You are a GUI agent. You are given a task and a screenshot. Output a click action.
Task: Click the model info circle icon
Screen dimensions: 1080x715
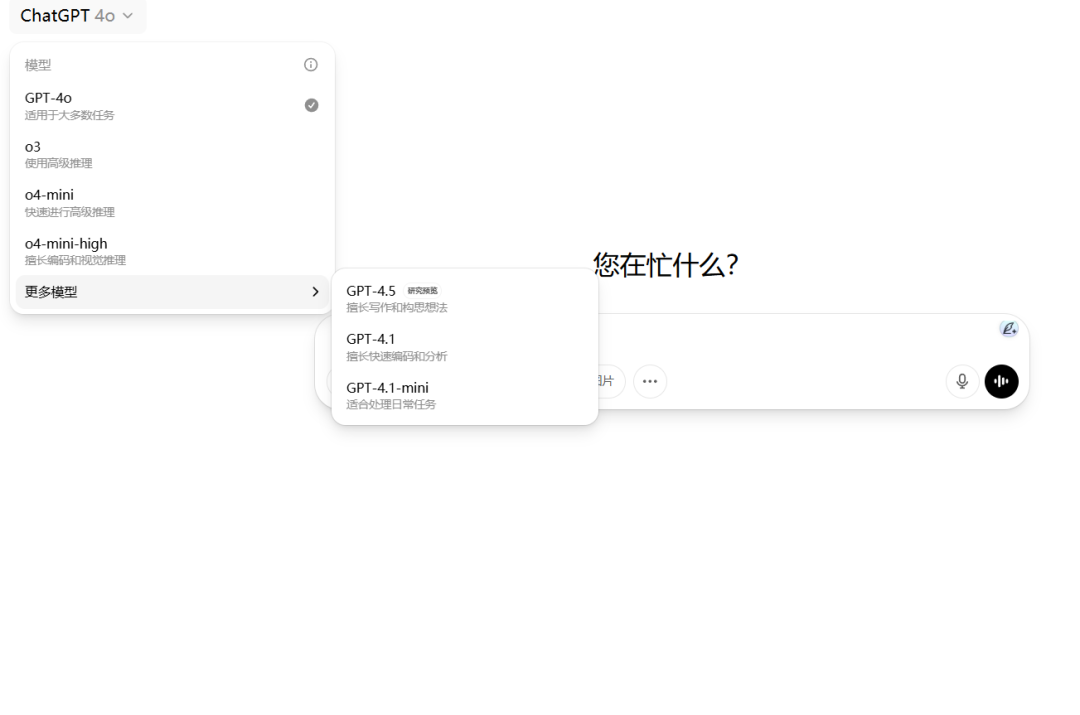pyautogui.click(x=311, y=65)
